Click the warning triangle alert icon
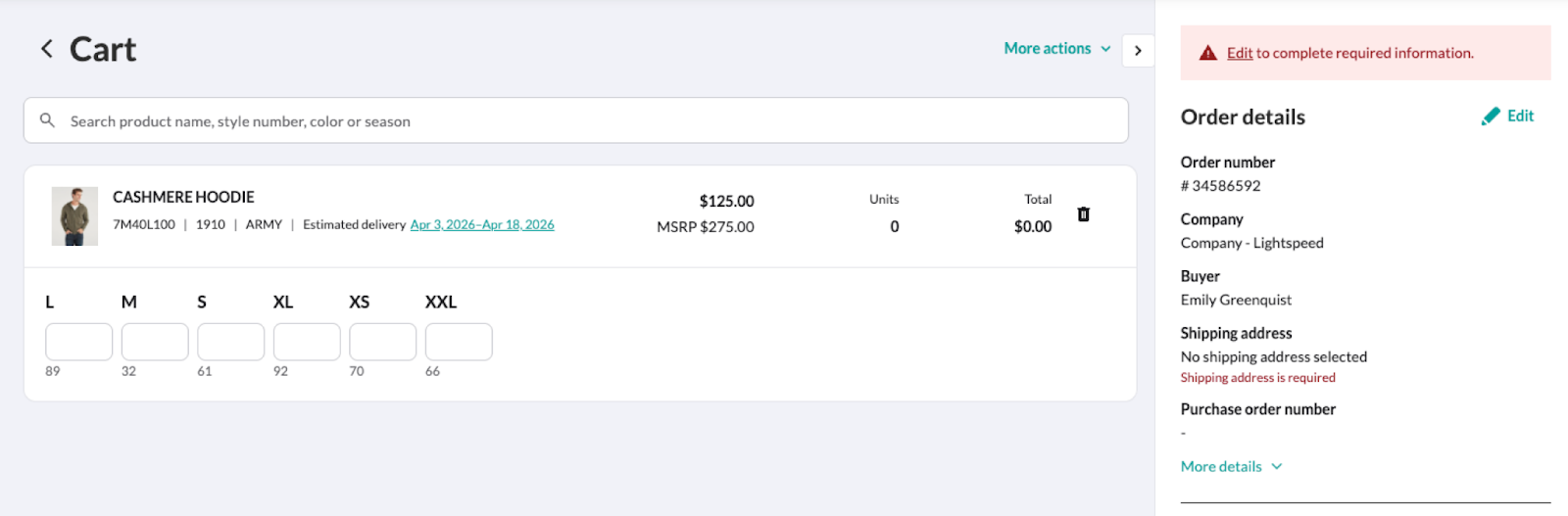The image size is (1568, 516). [x=1207, y=53]
